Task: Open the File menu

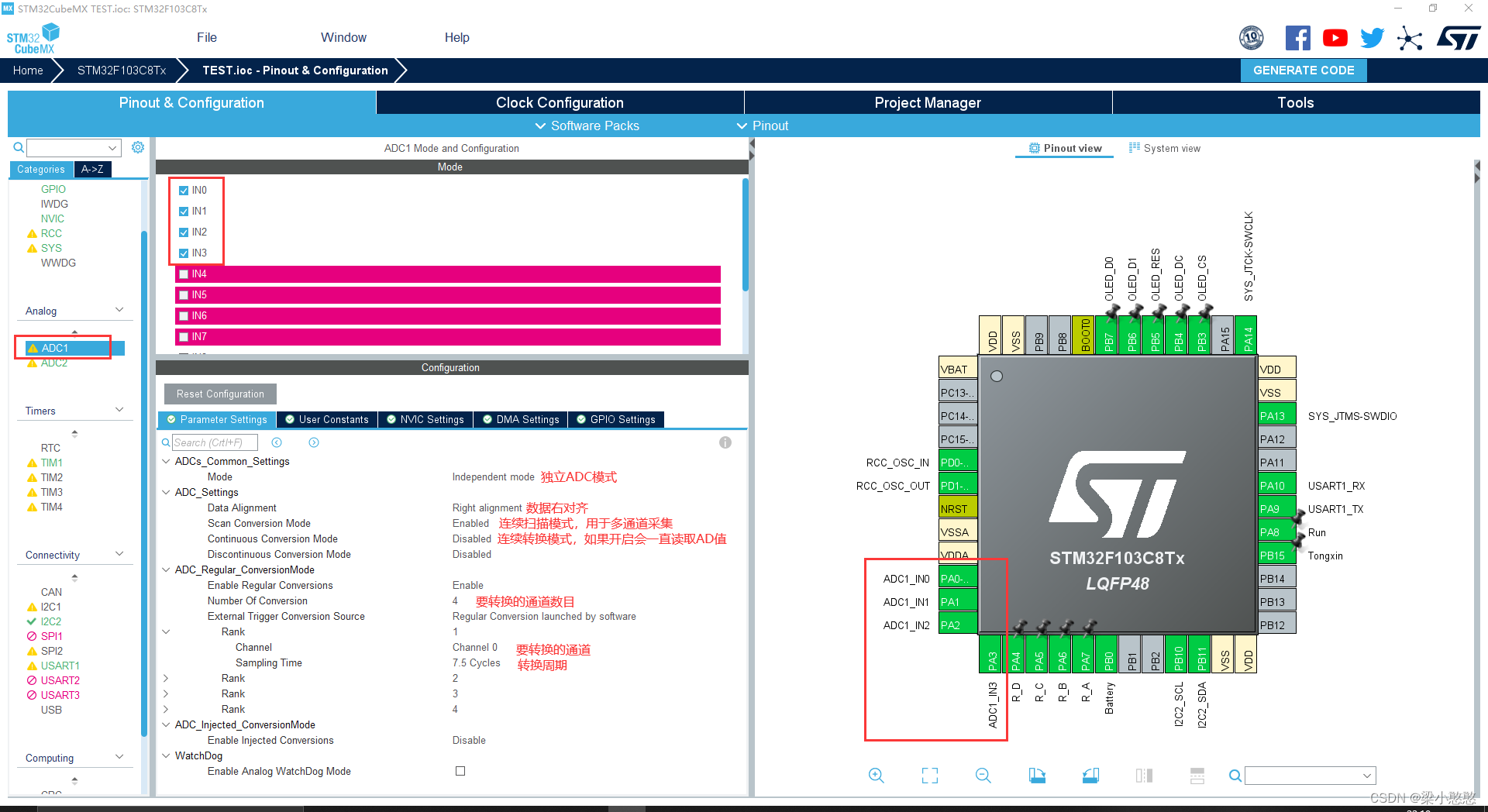Action: pyautogui.click(x=207, y=37)
